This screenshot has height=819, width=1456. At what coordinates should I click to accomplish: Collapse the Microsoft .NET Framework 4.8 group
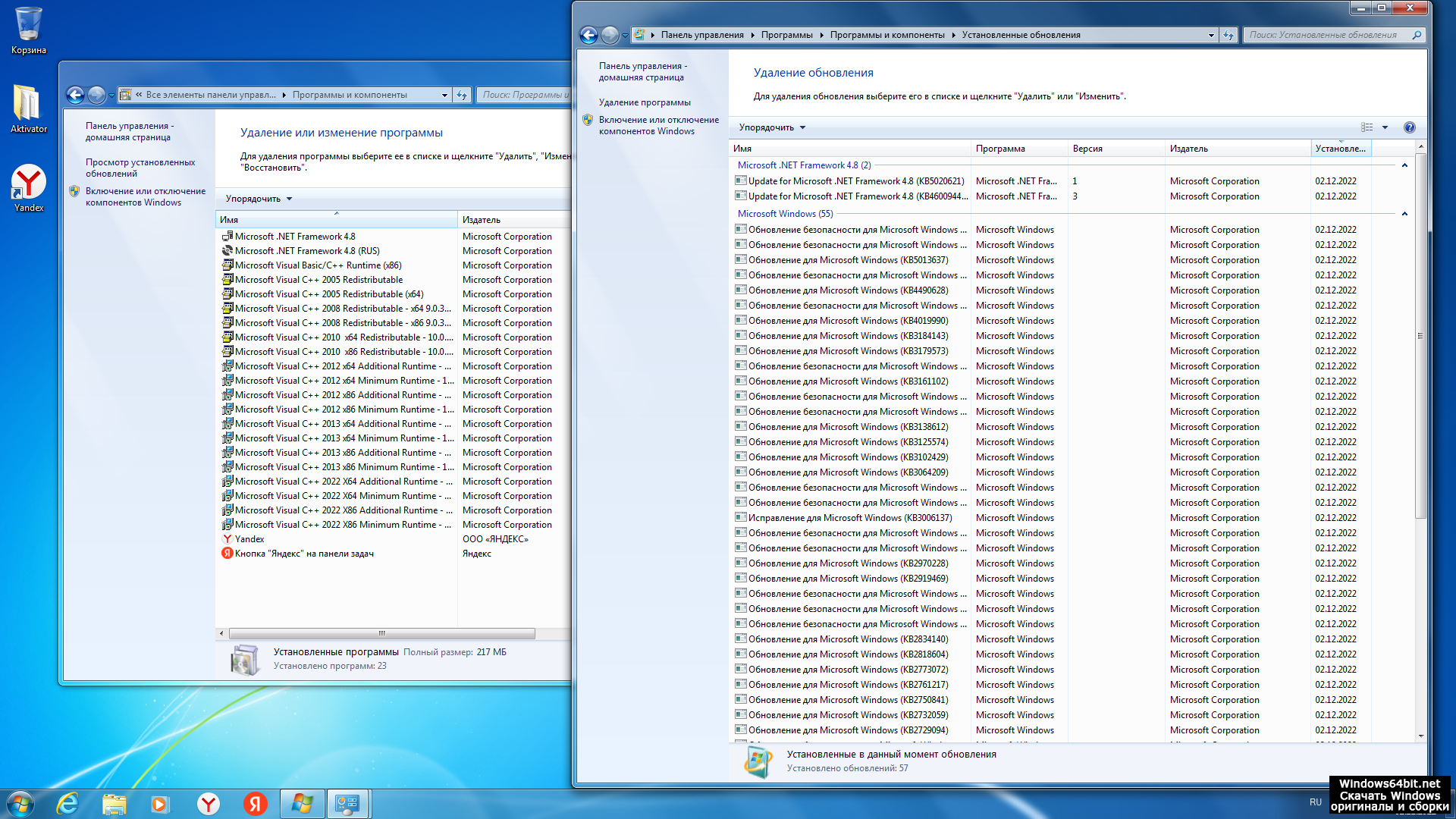[1404, 165]
